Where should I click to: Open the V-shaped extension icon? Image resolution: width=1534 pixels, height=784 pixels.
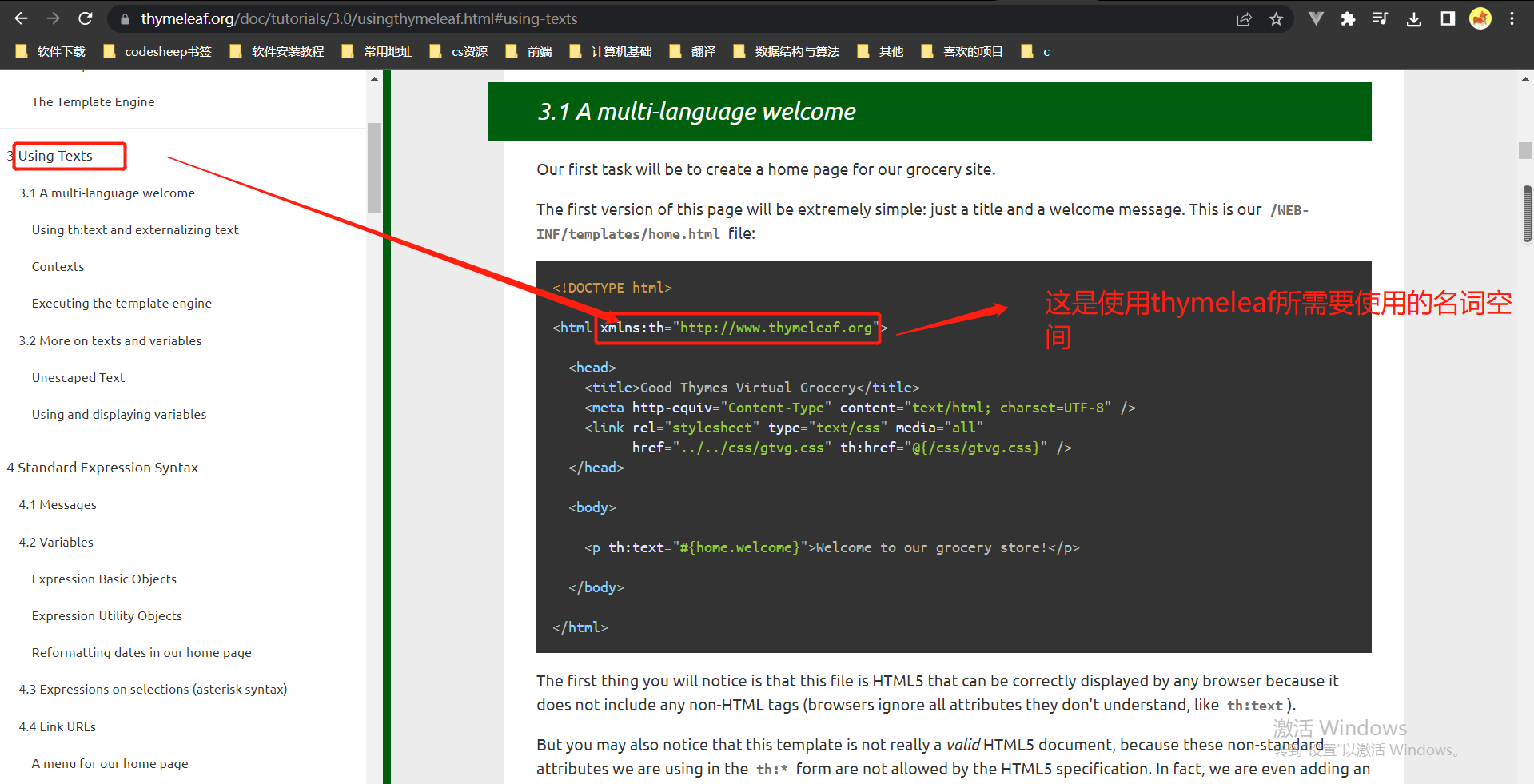(1316, 18)
